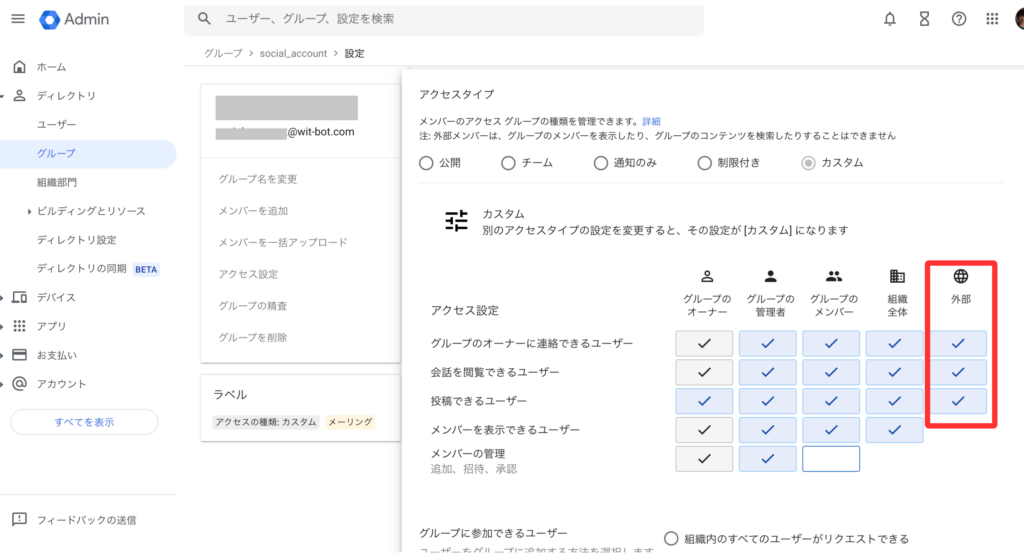Expand ビルディングとリソース tree item
This screenshot has height=558, width=1024.
pyautogui.click(x=30, y=211)
